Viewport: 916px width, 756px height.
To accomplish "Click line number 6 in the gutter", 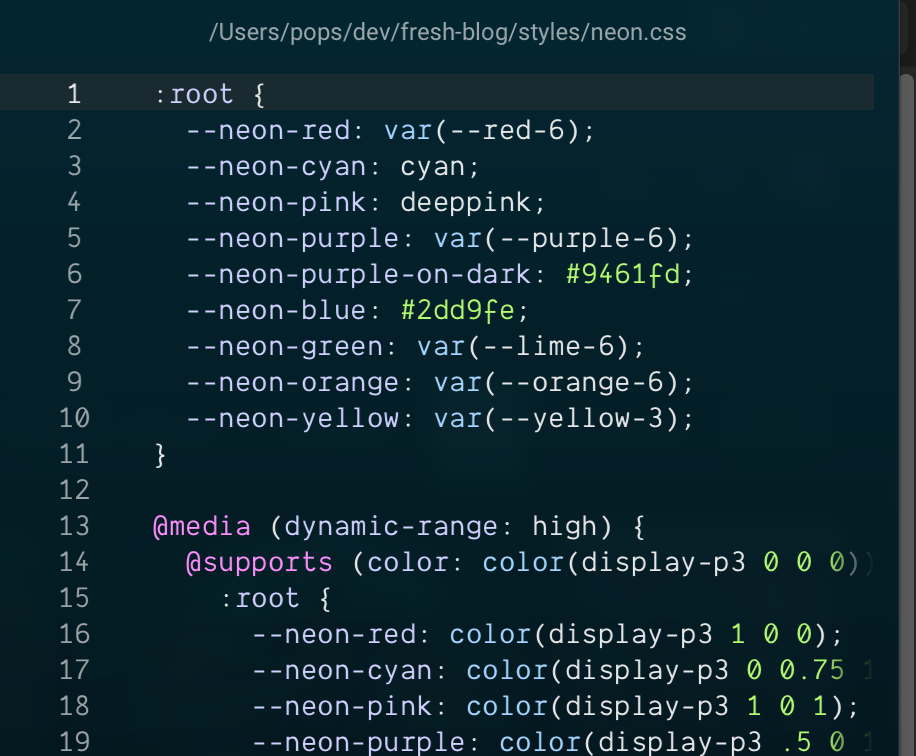I will click(x=74, y=274).
